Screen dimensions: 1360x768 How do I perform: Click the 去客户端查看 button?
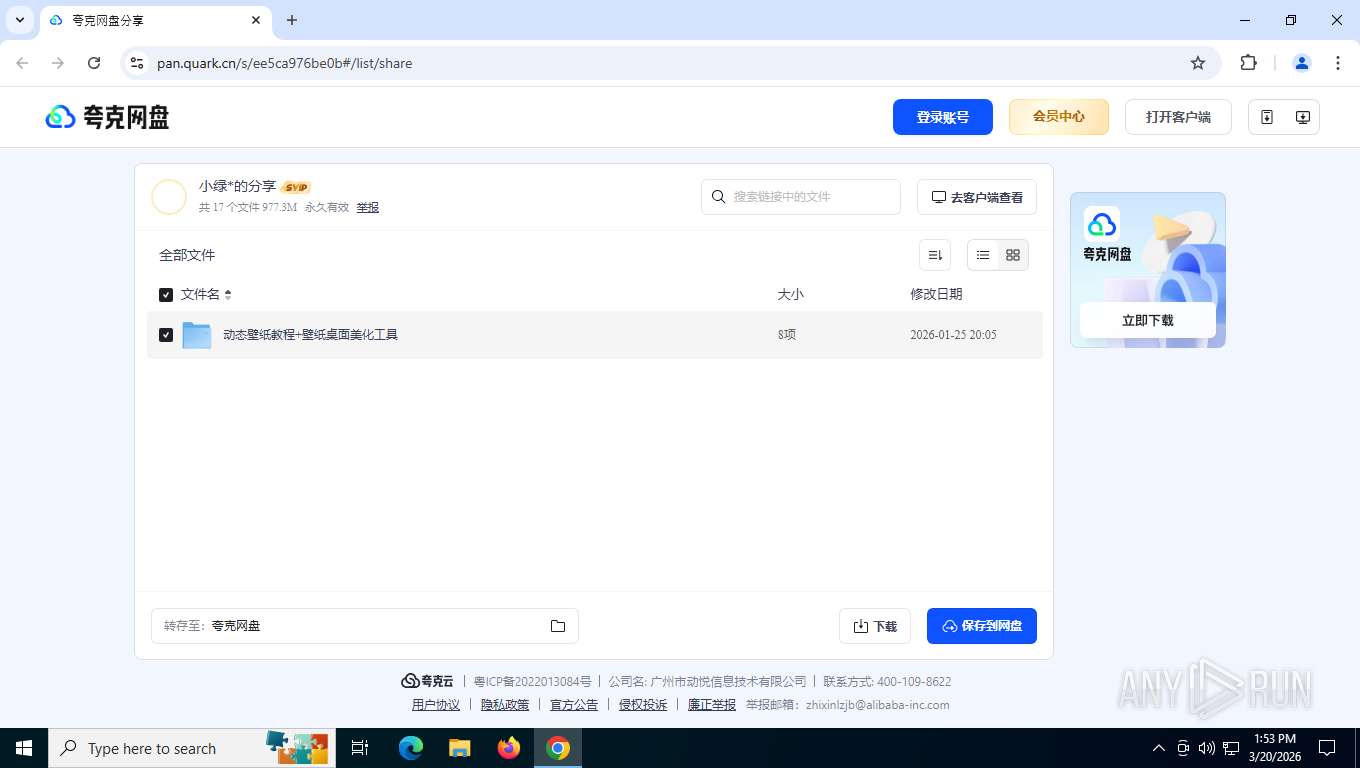(977, 197)
